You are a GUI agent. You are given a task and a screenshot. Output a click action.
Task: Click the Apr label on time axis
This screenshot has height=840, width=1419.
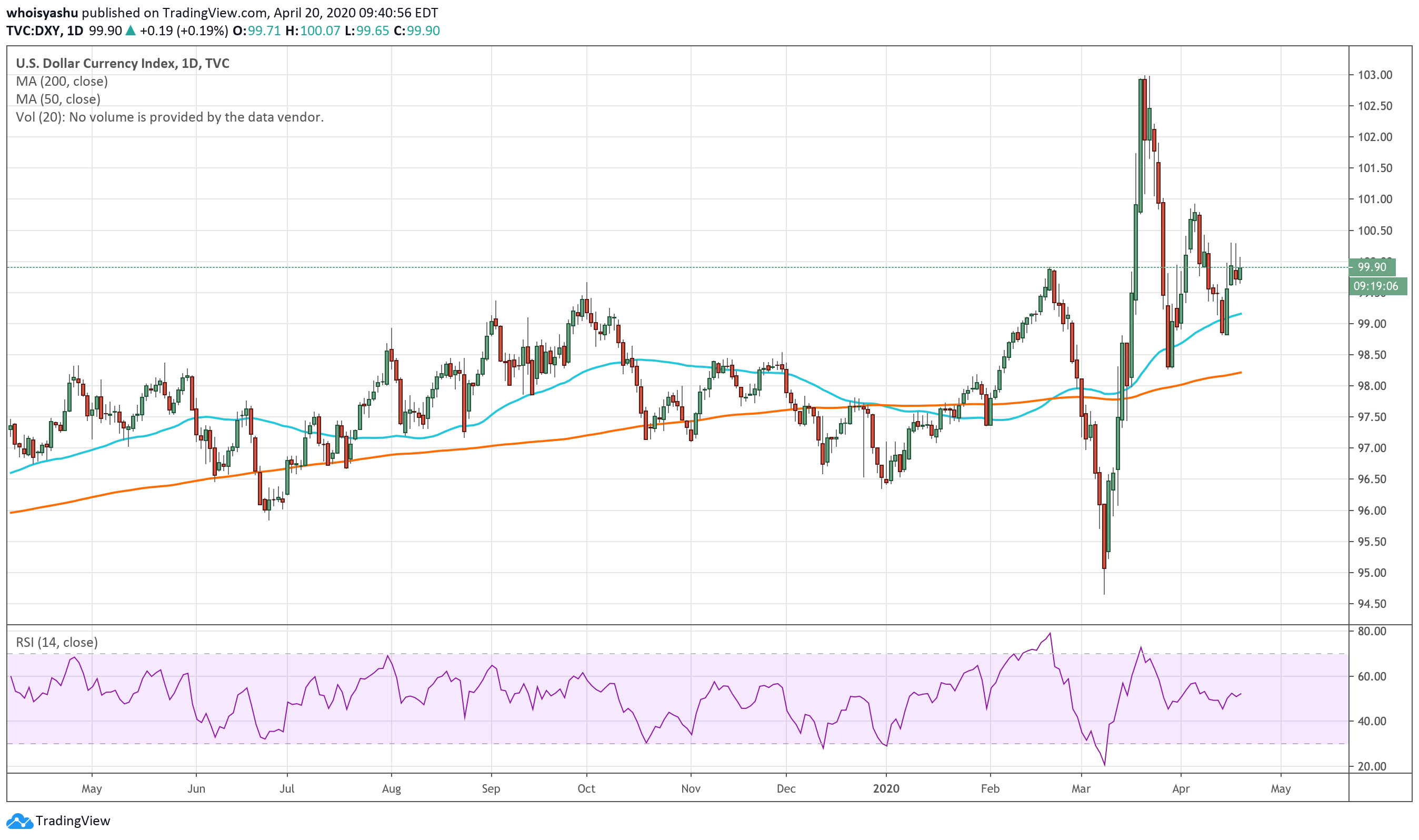pyautogui.click(x=1181, y=789)
